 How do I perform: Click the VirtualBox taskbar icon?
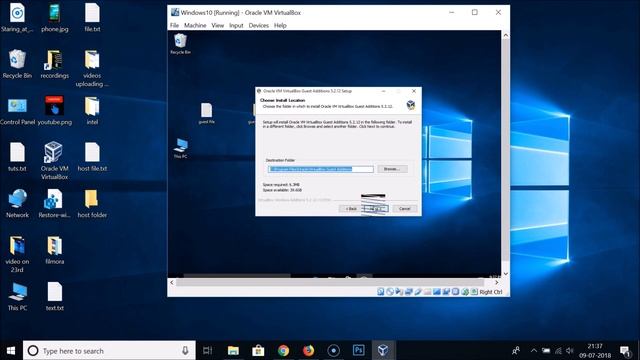pyautogui.click(x=383, y=350)
